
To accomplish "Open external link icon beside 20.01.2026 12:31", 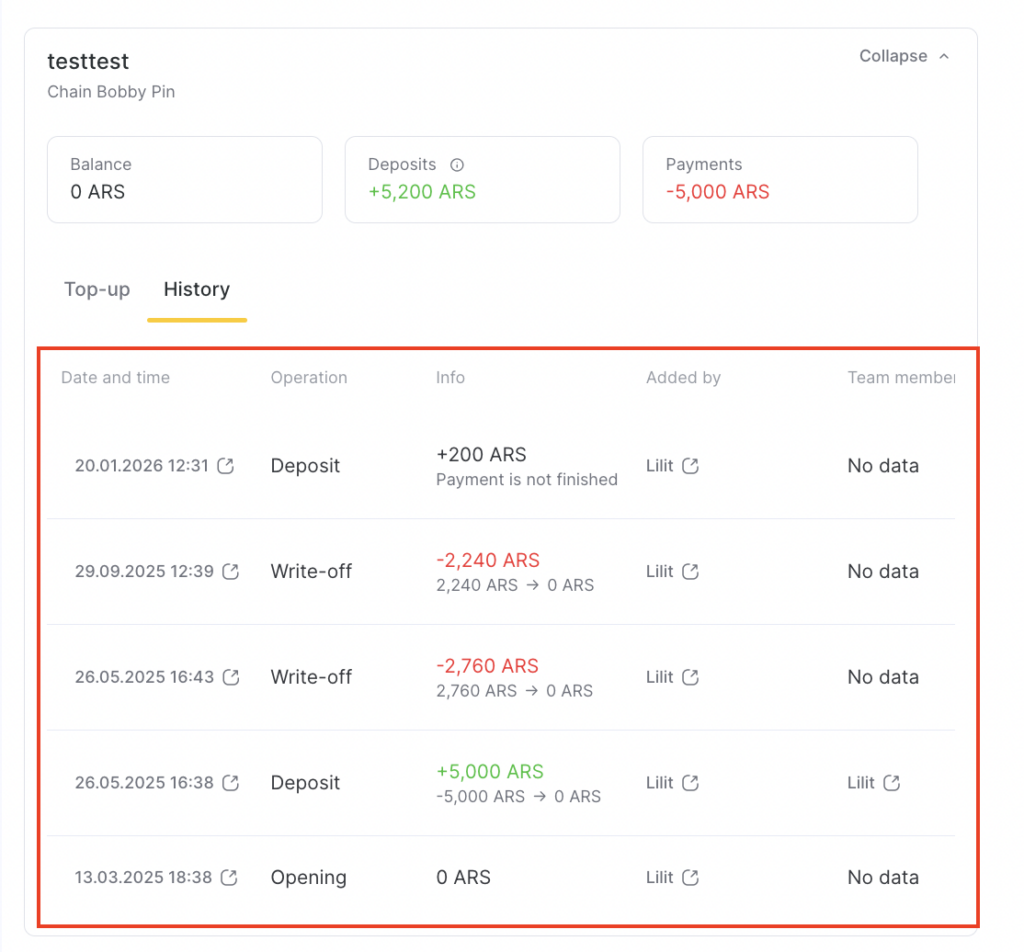I will coord(226,466).
